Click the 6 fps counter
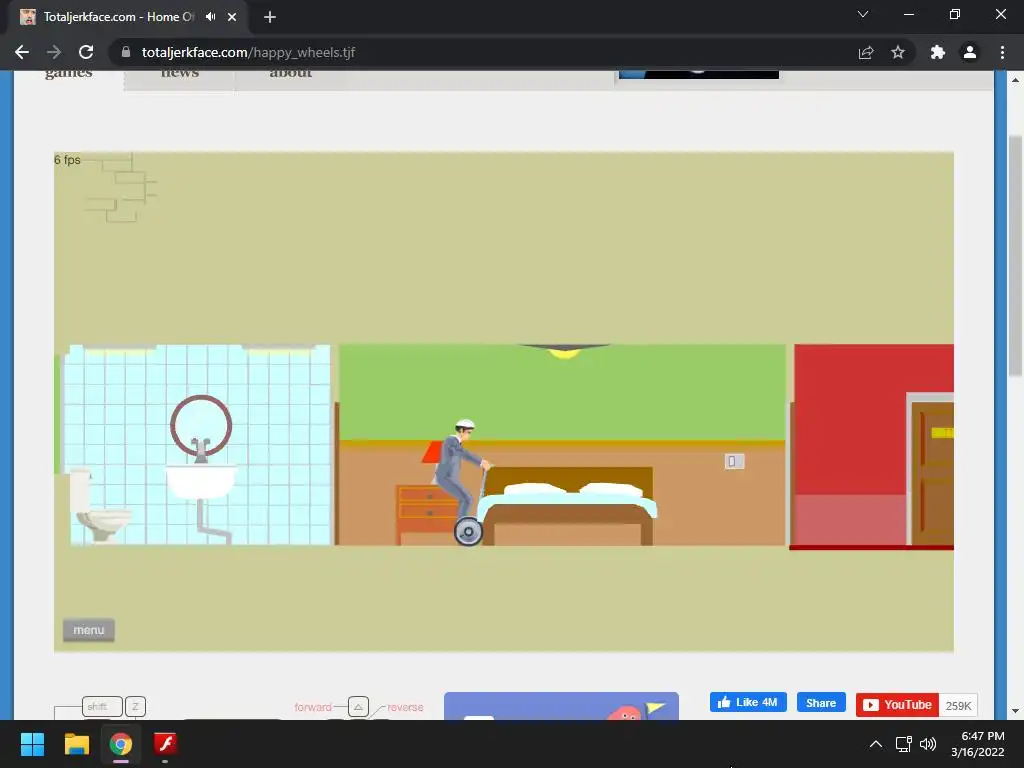Image resolution: width=1024 pixels, height=768 pixels. coord(67,160)
